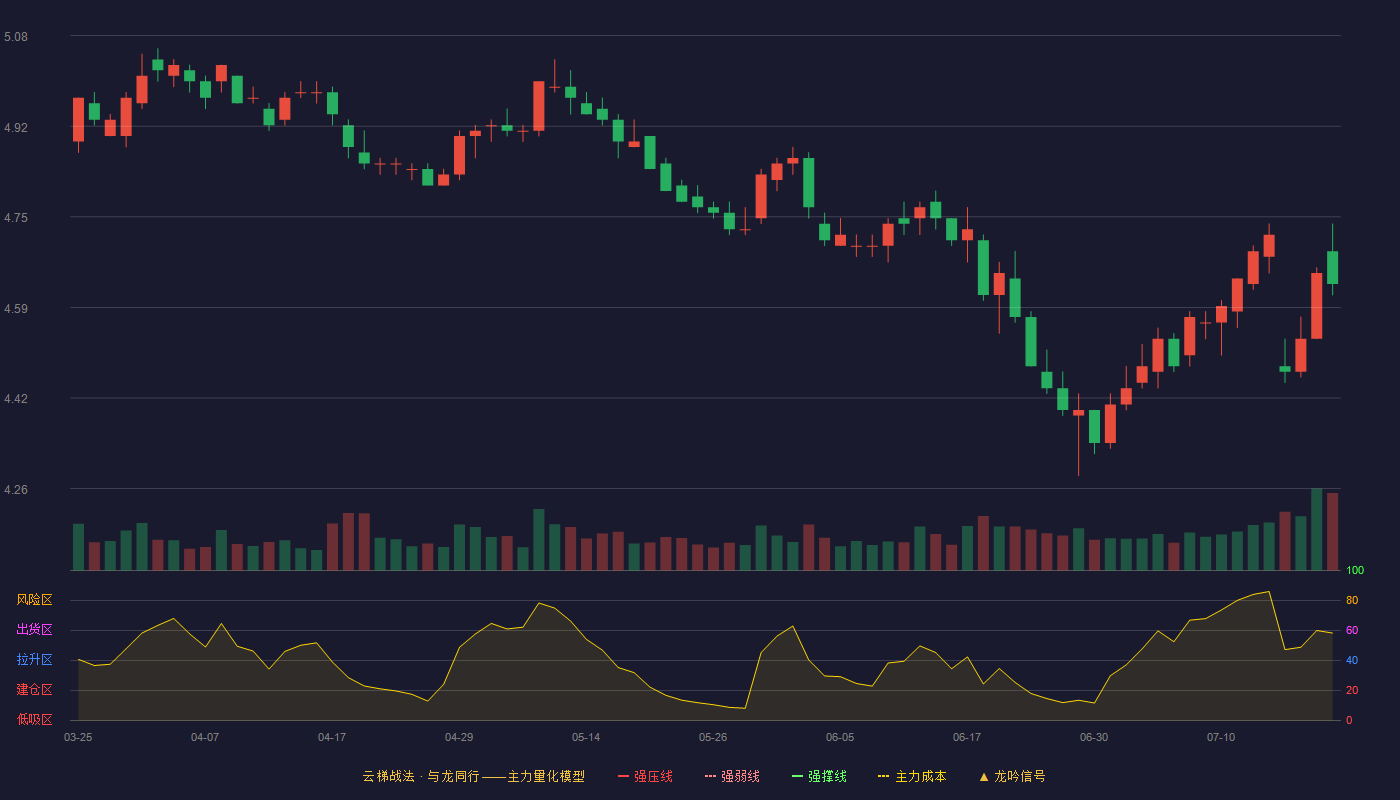1400x800 pixels.
Task: Click the 云梯战法 主力量化模型 legend title
Action: (473, 776)
